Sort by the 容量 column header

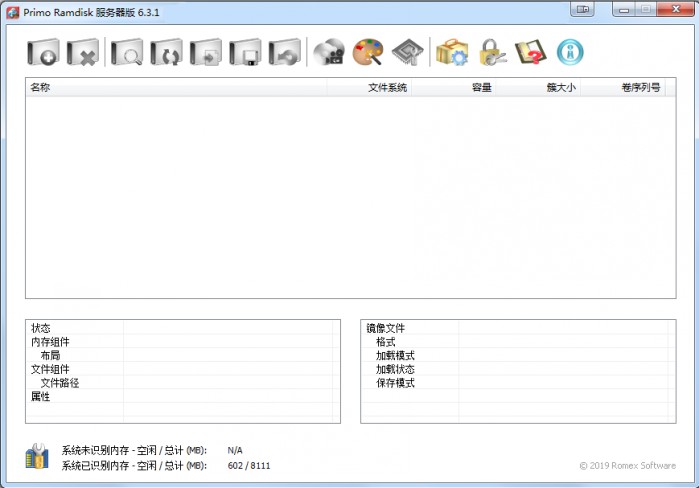(453, 87)
